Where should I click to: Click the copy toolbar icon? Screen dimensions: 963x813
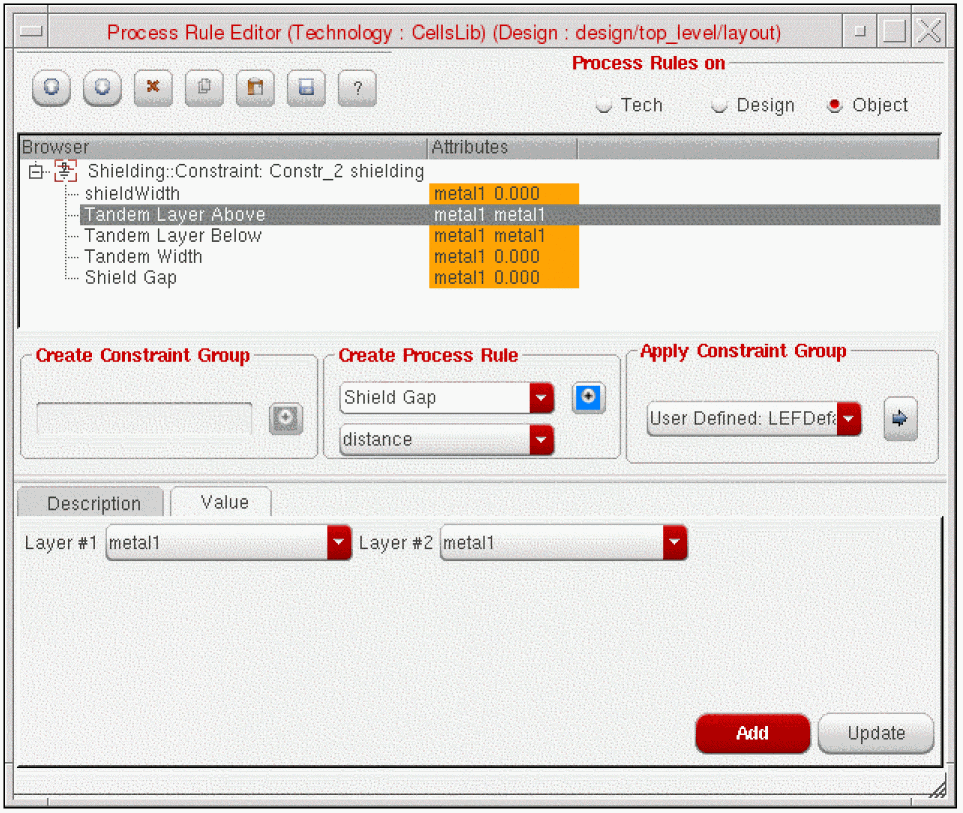[x=204, y=88]
